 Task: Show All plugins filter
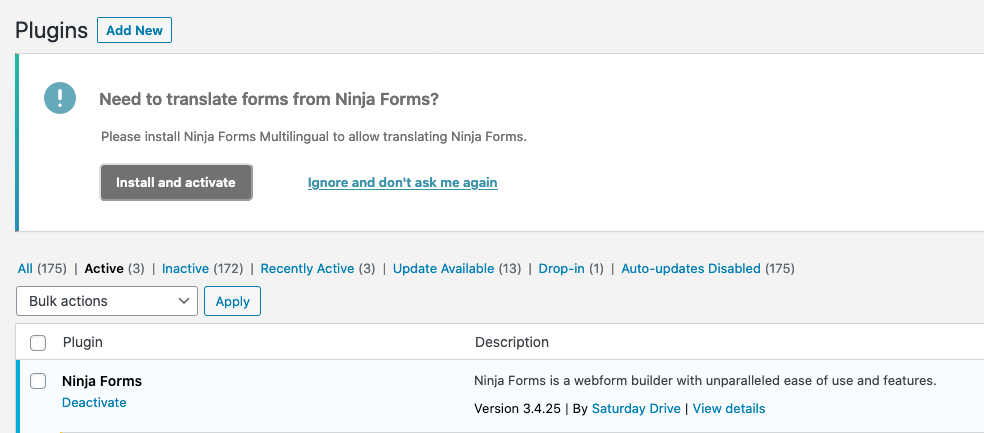tap(25, 269)
